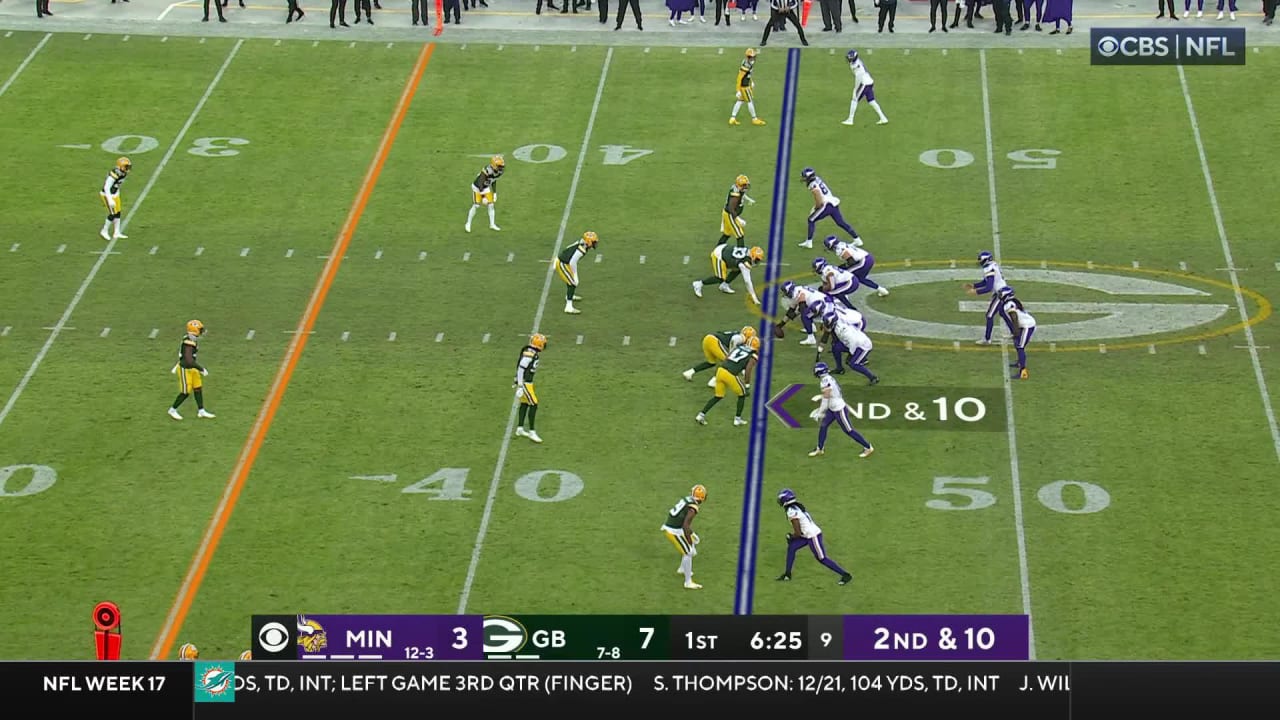Click the play clock showing 9
The width and height of the screenshot is (1280, 720).
[825, 640]
